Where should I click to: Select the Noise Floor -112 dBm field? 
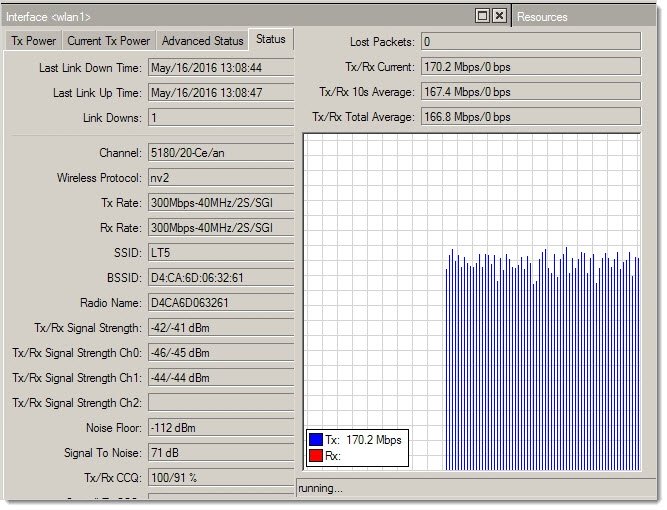(221, 428)
